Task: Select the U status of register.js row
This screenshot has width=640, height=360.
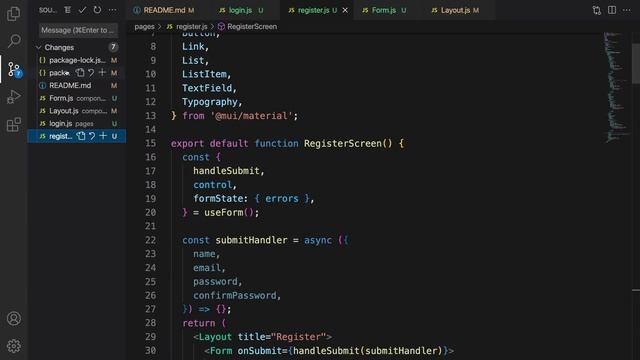Action: (x=114, y=136)
